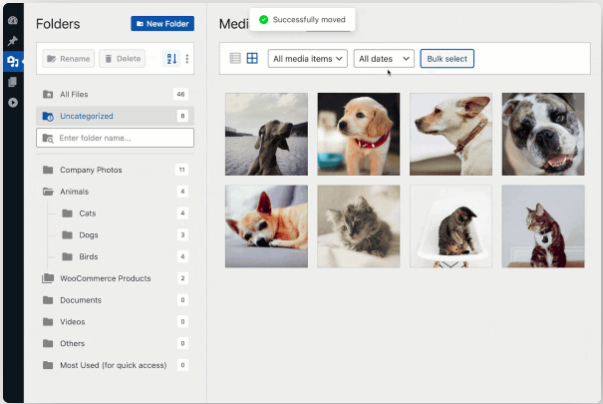The width and height of the screenshot is (603, 404).
Task: Click the Dogs folder count 3
Action: pyautogui.click(x=183, y=235)
